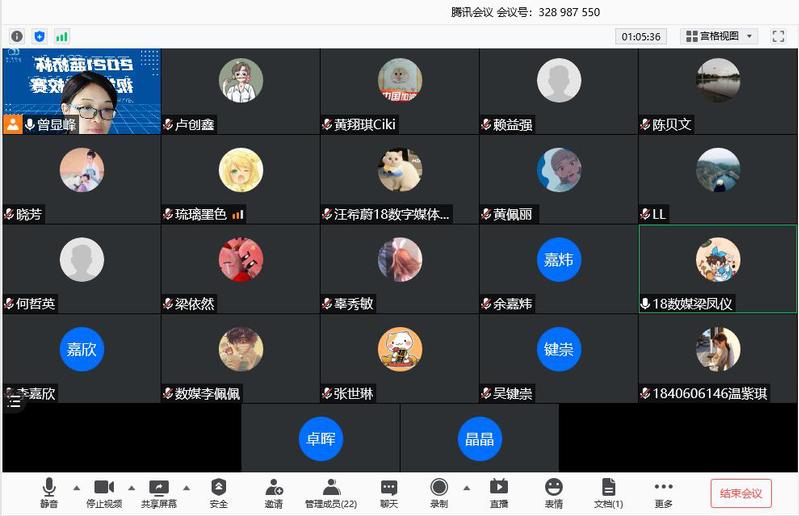799x516 pixels.
Task: Mute microphone with the 静音 button
Action: click(49, 493)
